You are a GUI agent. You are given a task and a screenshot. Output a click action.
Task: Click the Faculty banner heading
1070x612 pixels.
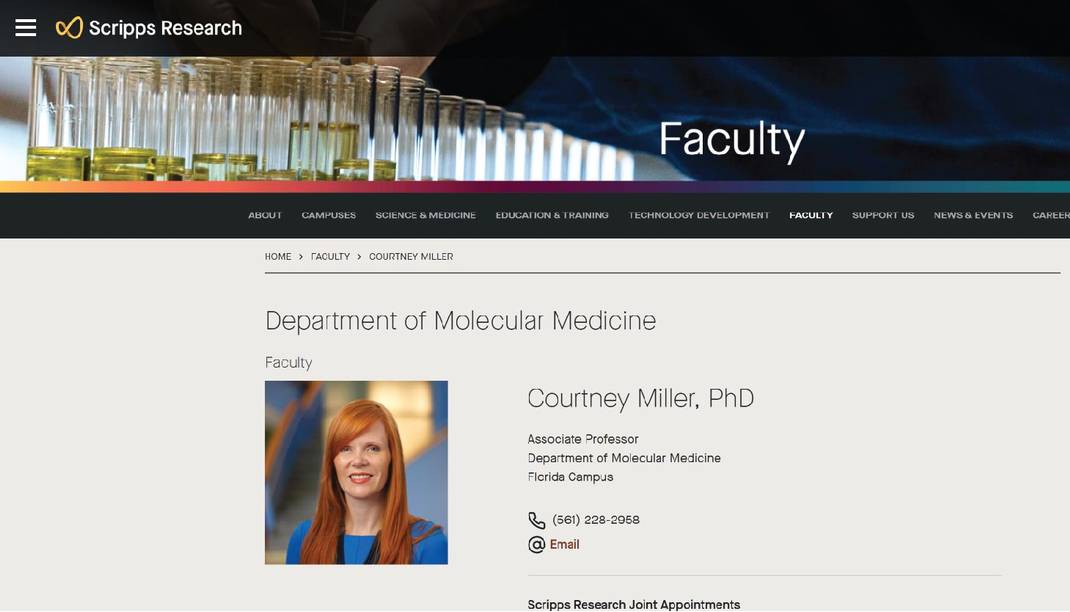(731, 139)
